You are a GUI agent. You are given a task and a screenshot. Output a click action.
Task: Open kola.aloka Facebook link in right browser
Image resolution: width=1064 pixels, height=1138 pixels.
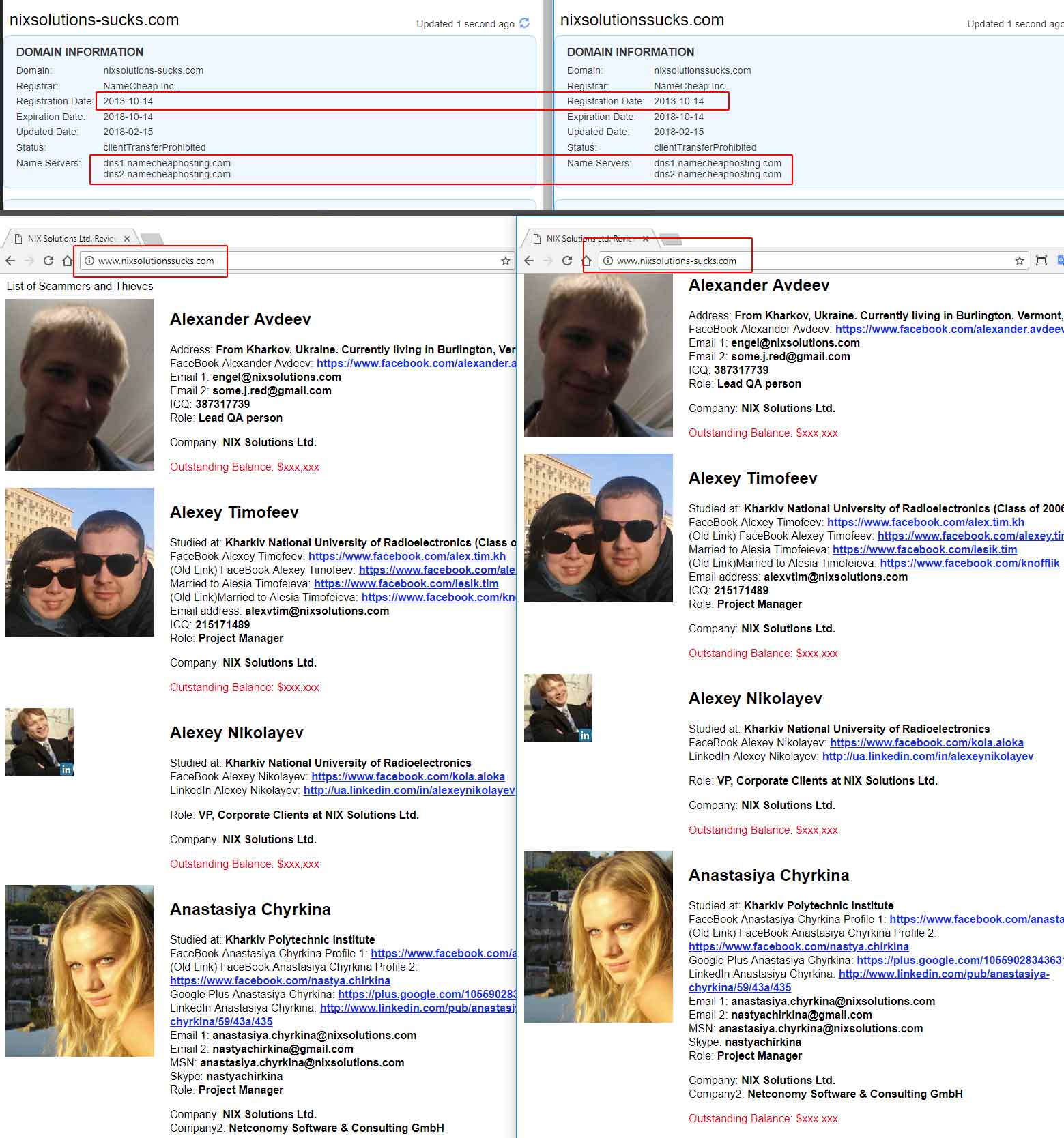pyautogui.click(x=927, y=742)
